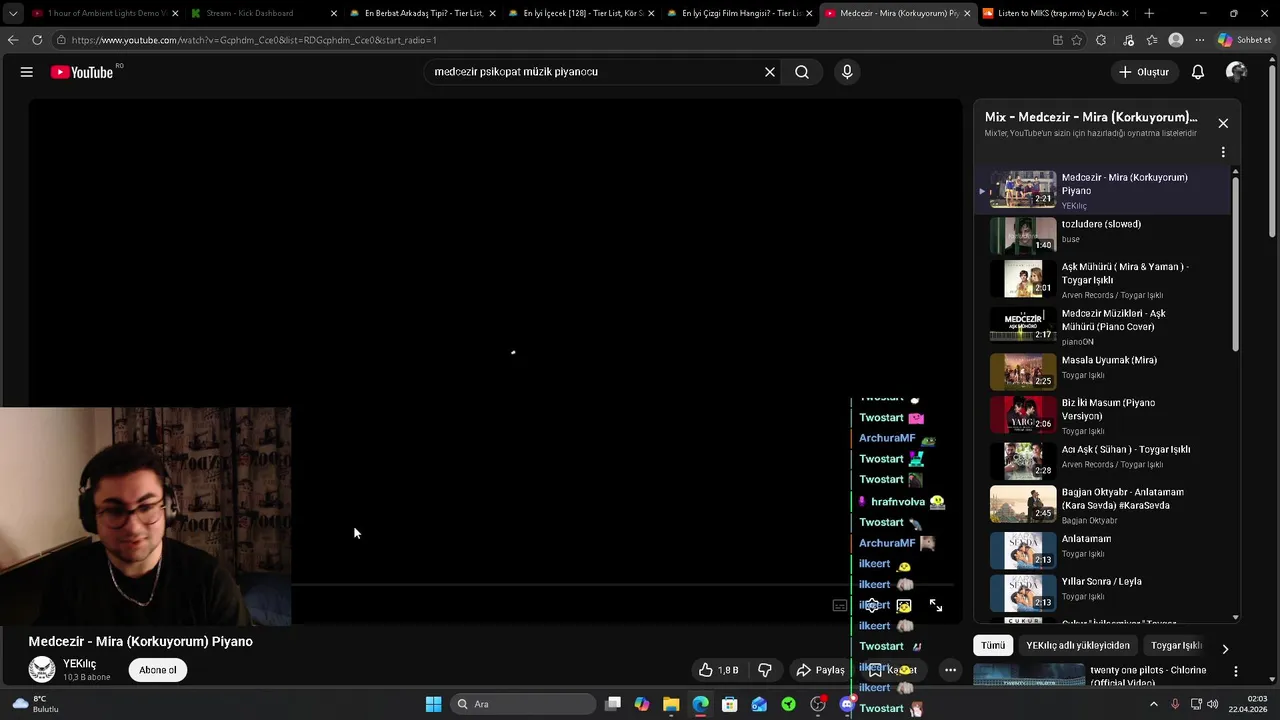Open browser favorites list icon
Screen dimensions: 1280x720
1152,40
